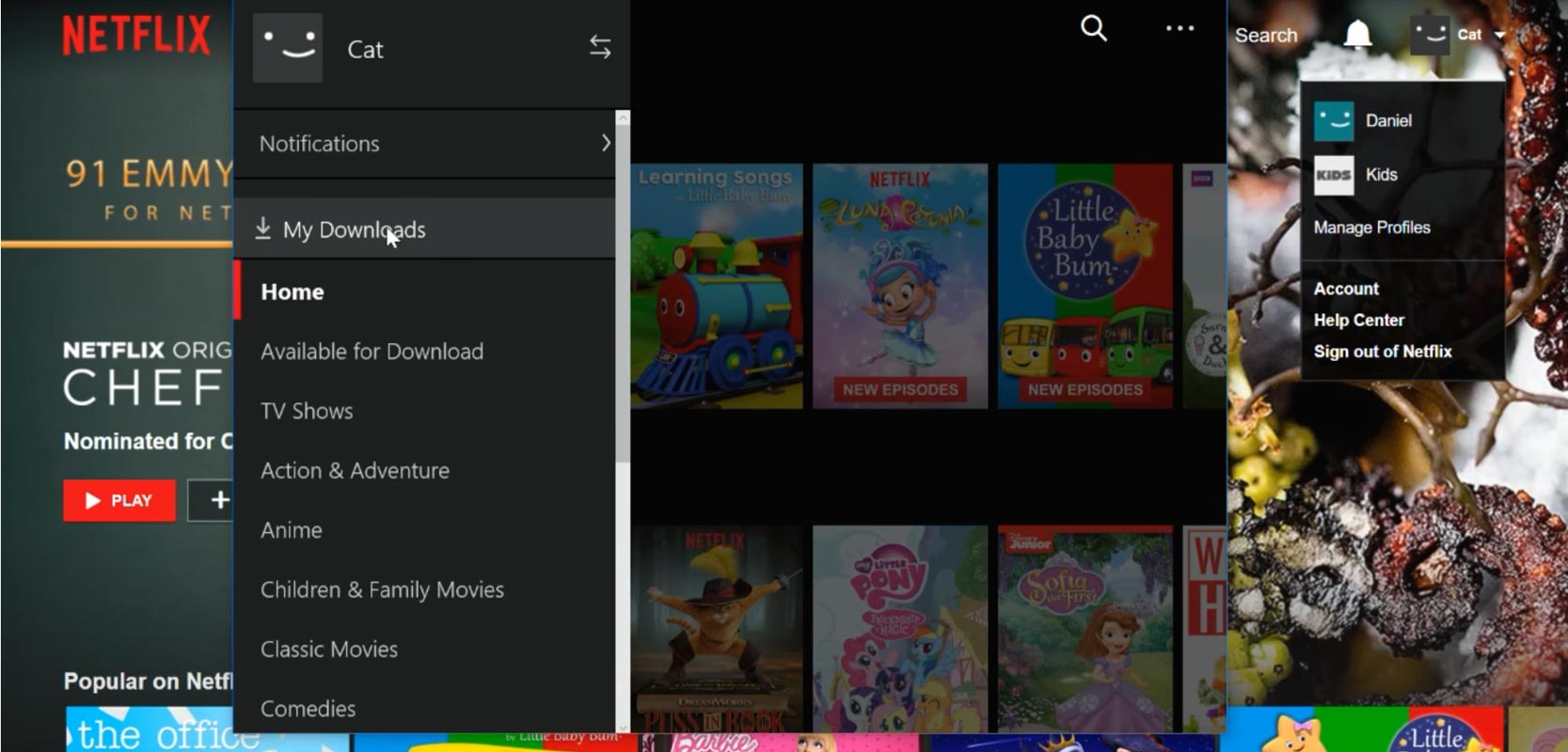Screen dimensions: 1568x752
Task: Select the Daniel profile avatar
Action: pos(1334,121)
